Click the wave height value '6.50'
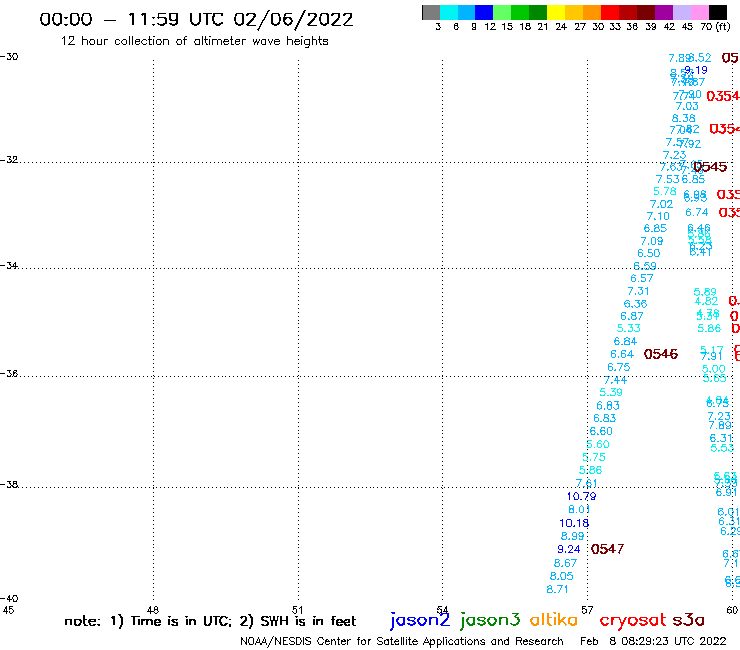Viewport: 740px width, 650px height. click(x=649, y=253)
